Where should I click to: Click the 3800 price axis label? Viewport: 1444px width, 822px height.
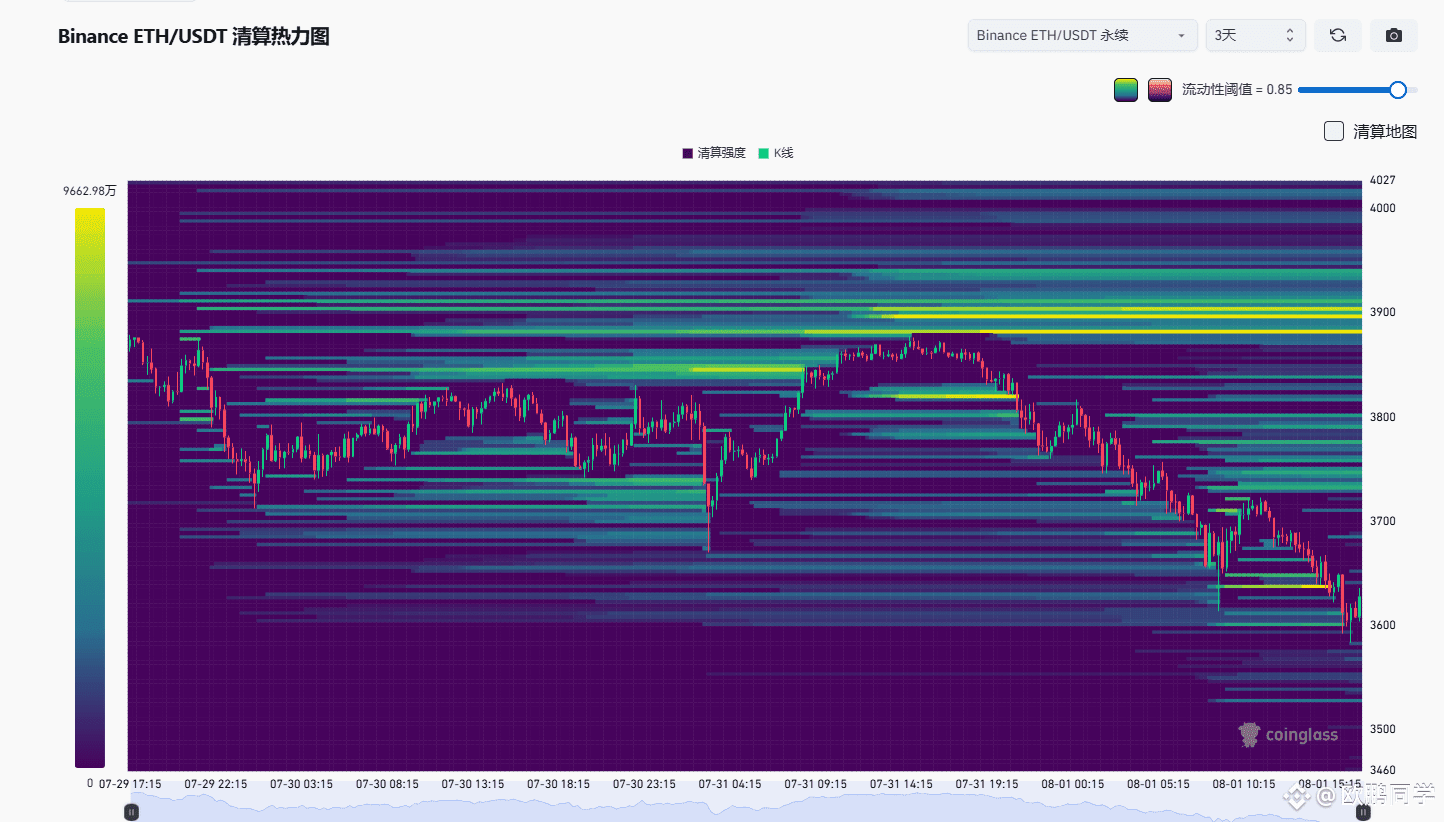click(1383, 417)
